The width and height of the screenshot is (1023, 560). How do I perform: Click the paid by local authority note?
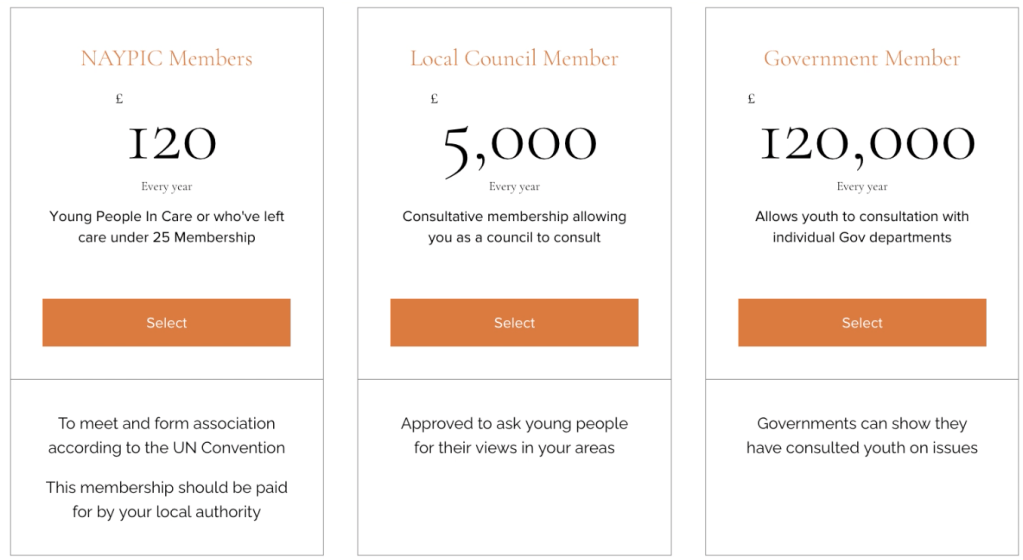point(166,500)
